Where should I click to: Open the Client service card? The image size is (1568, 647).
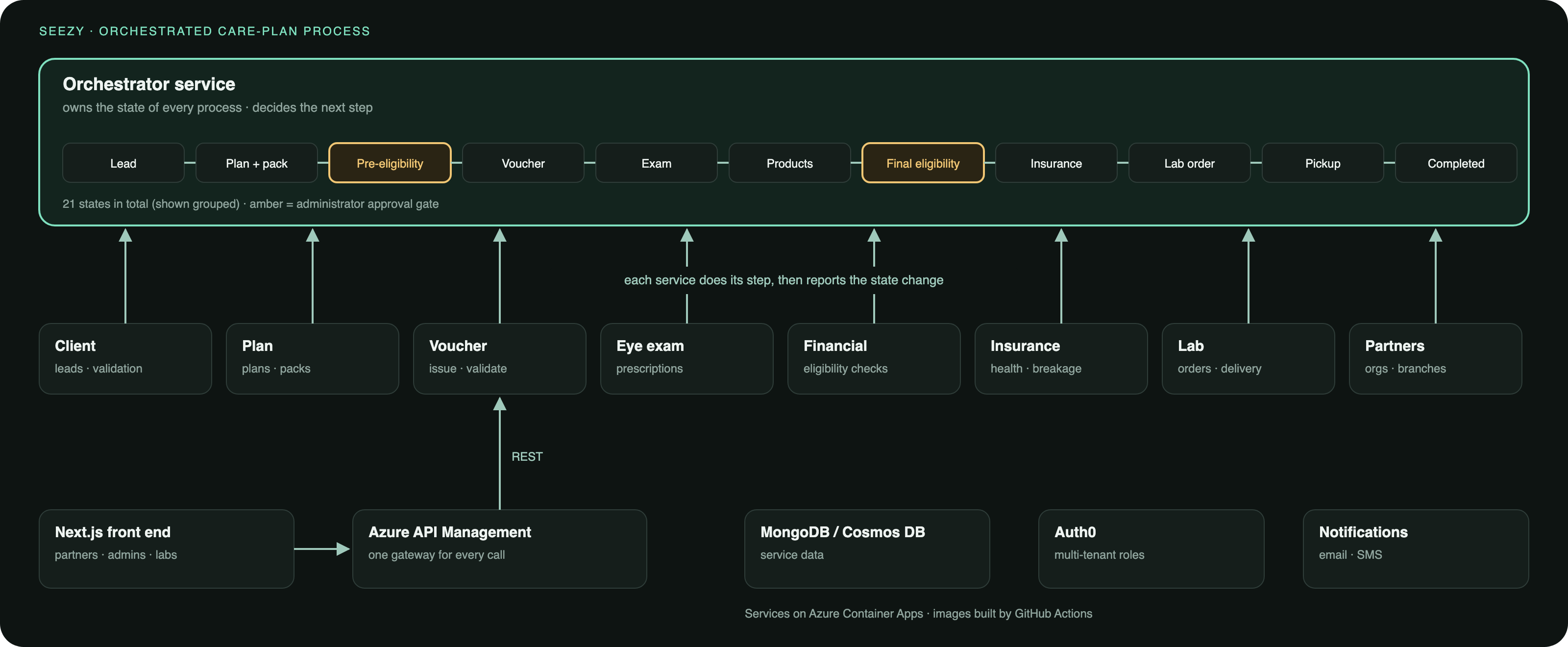pos(125,358)
